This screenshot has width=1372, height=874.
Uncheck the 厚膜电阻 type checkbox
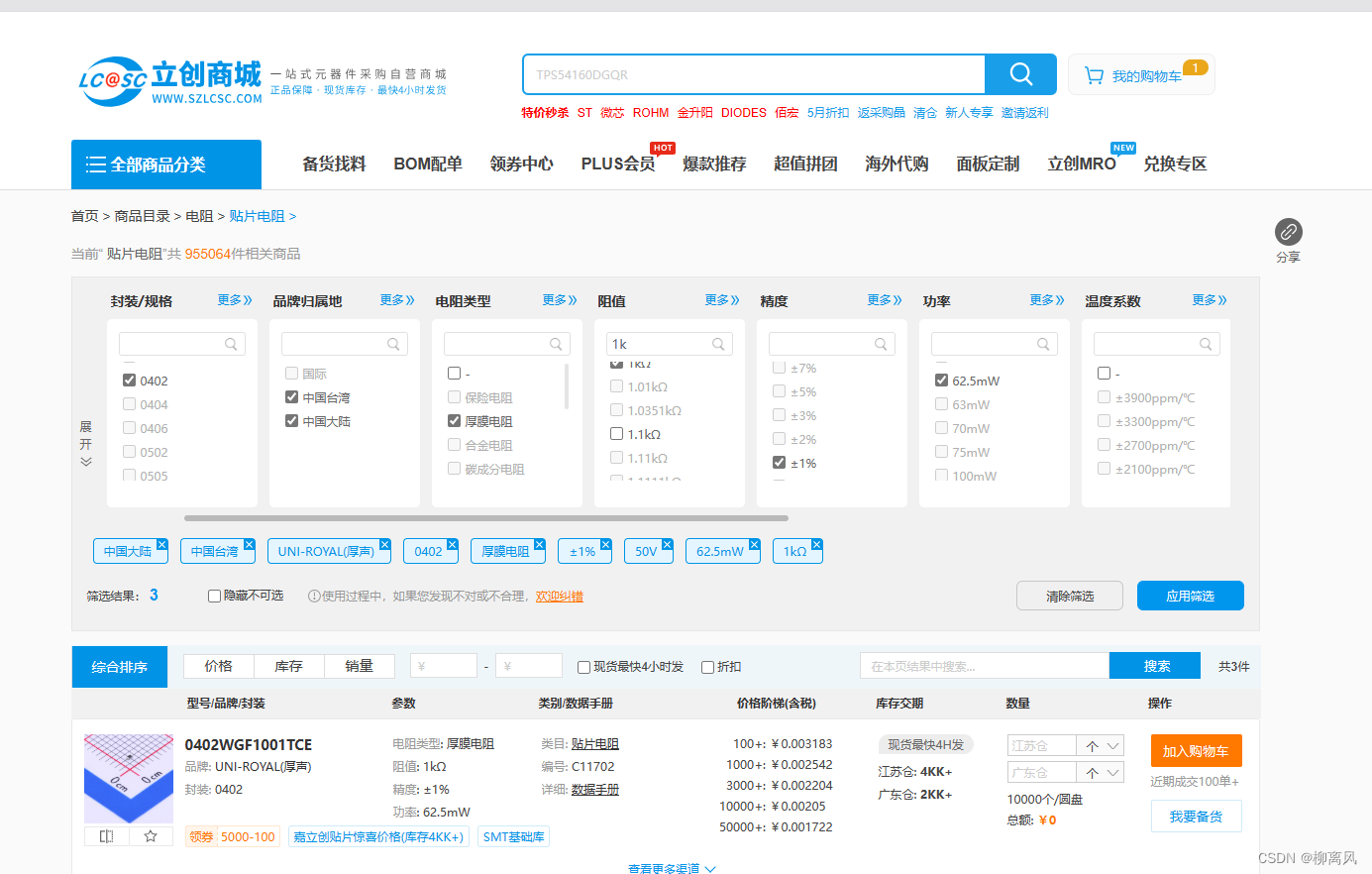(x=454, y=420)
